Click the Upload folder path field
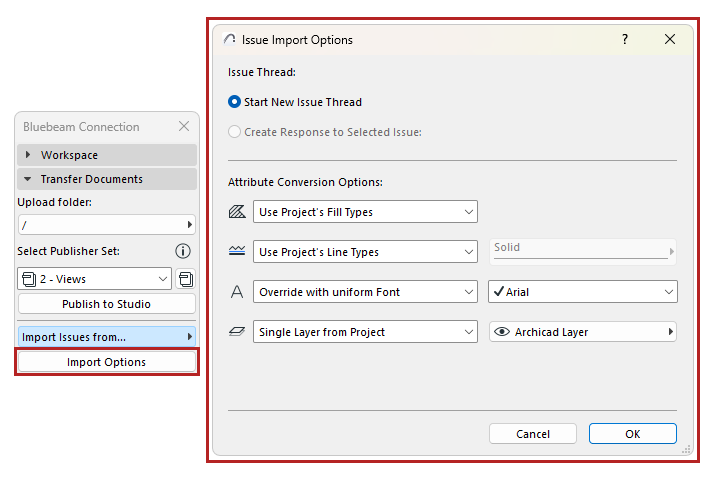 [100, 225]
